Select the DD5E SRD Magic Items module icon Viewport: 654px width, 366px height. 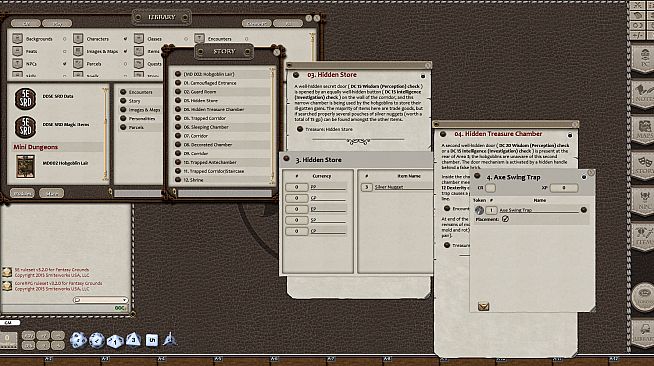[x=25, y=127]
